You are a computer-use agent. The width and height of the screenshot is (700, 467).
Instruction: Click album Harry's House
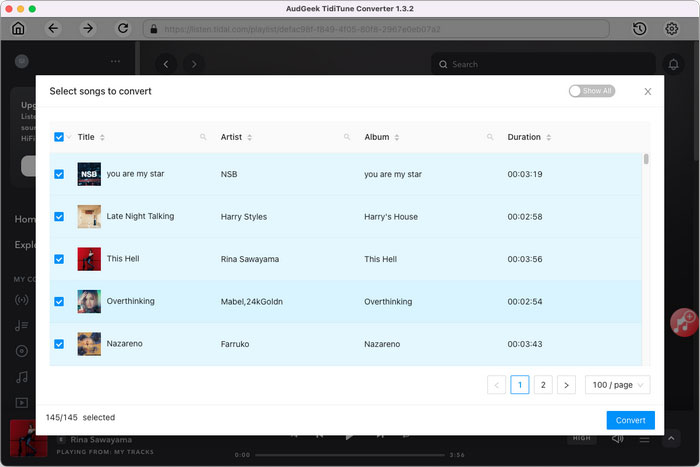391,217
